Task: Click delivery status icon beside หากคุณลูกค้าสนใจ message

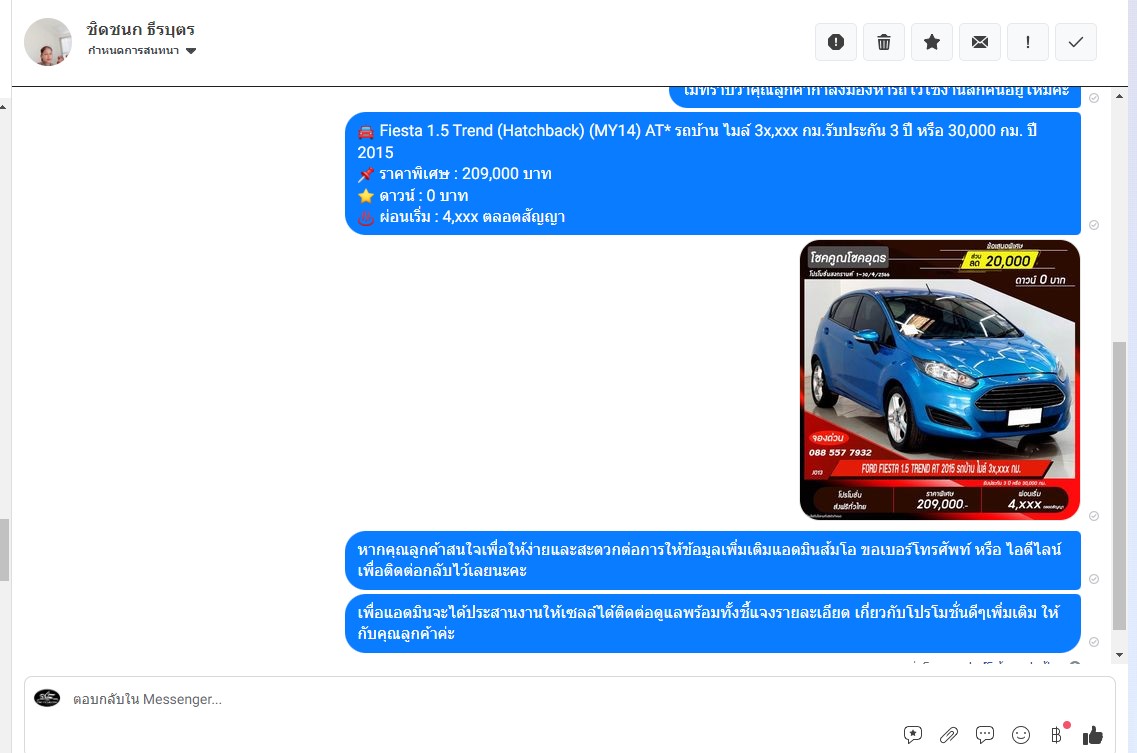Action: [x=1094, y=579]
